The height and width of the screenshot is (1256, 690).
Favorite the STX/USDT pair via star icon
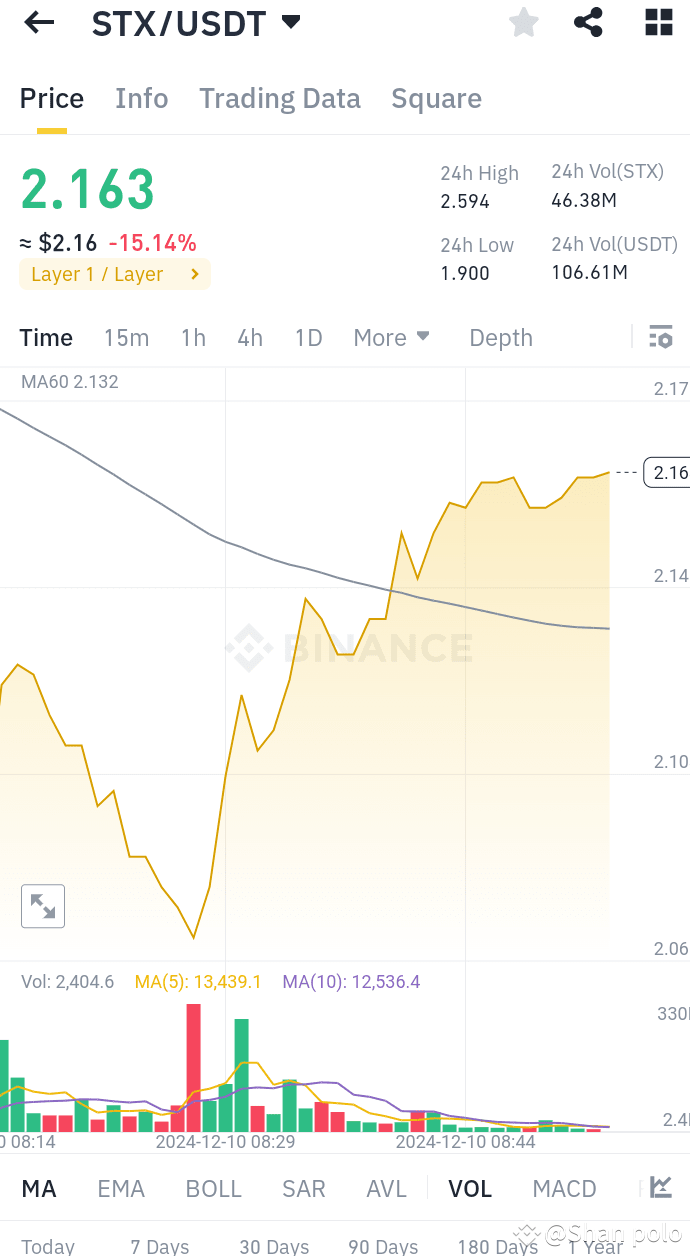coord(523,22)
